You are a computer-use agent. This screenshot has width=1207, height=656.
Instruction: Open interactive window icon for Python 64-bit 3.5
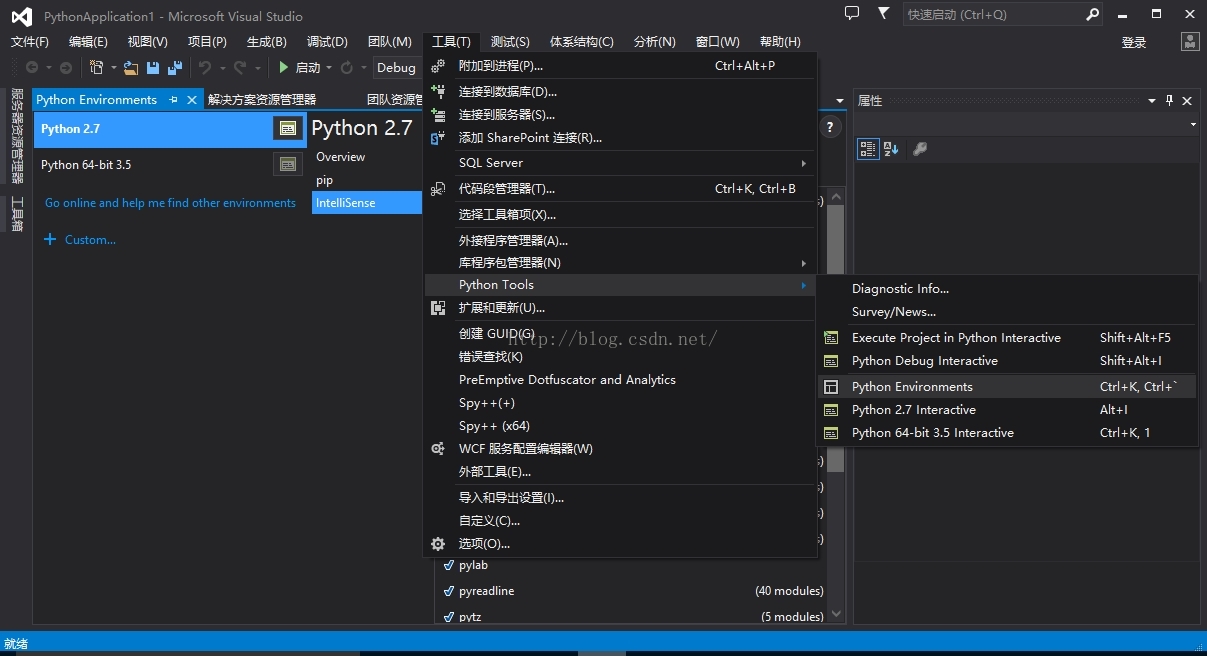point(288,164)
